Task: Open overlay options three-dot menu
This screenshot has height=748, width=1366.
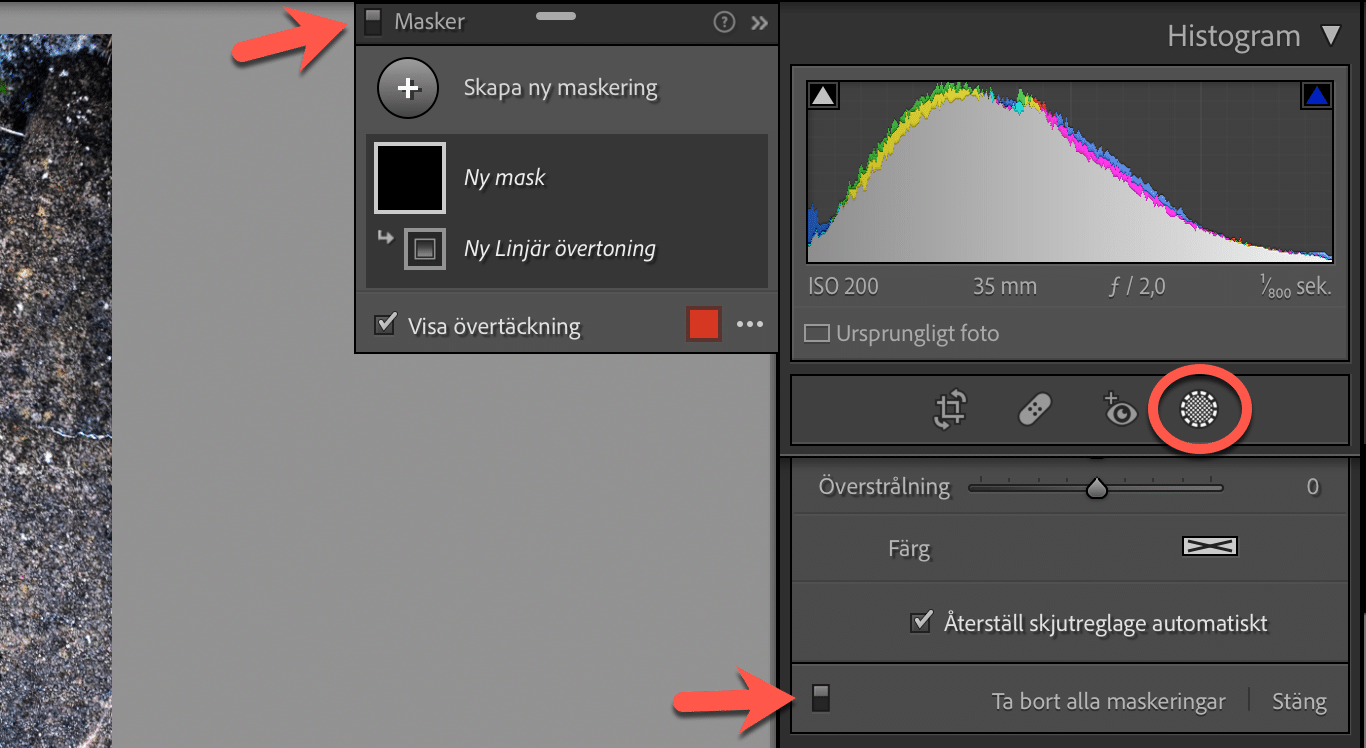Action: tap(750, 325)
